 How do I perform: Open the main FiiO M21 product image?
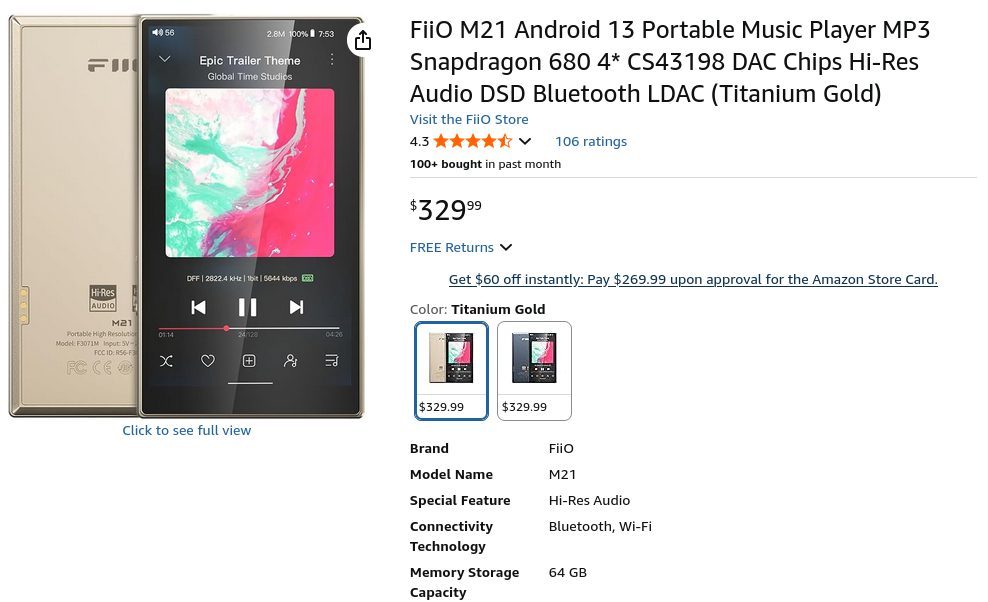[187, 217]
